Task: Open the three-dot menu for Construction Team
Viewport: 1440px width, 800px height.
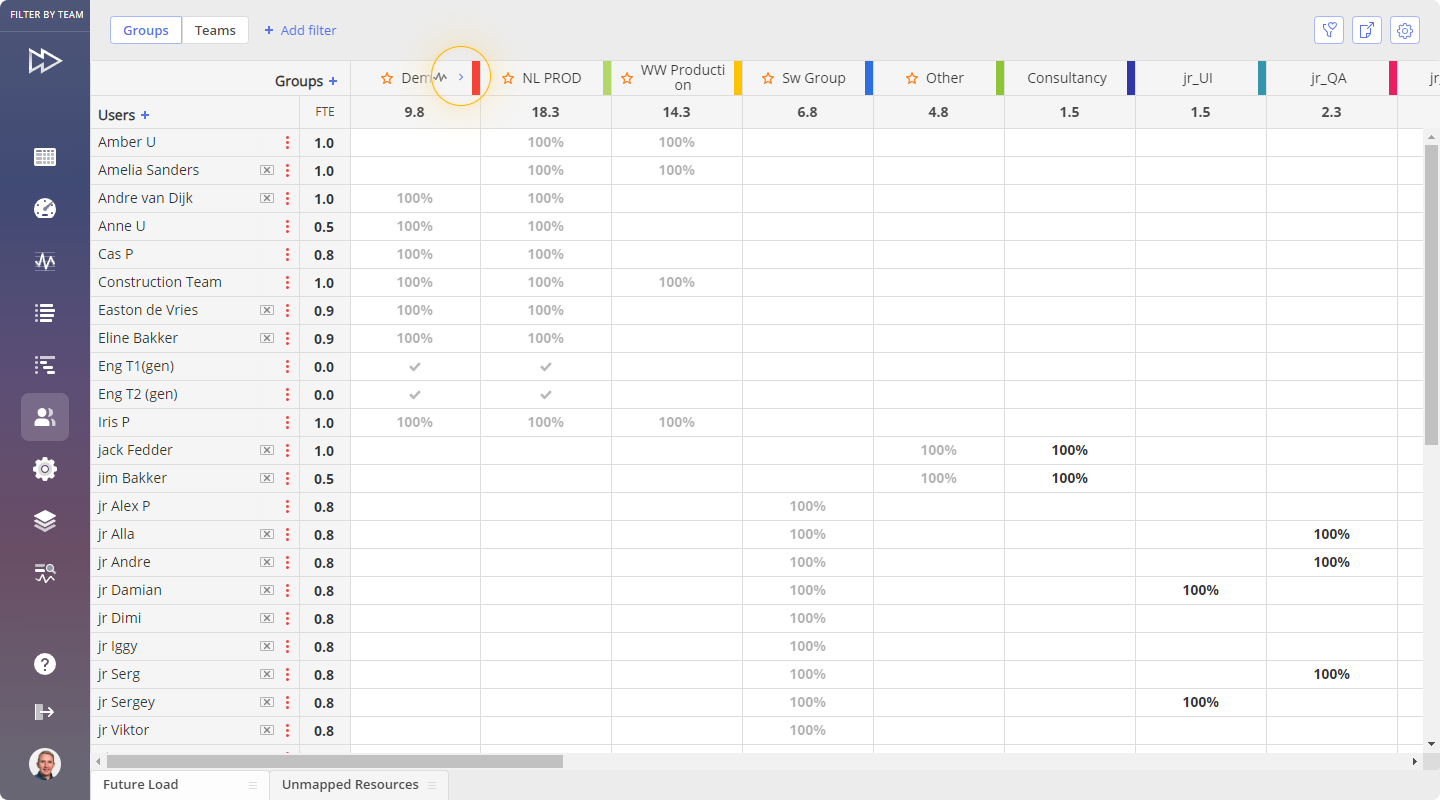Action: click(288, 282)
